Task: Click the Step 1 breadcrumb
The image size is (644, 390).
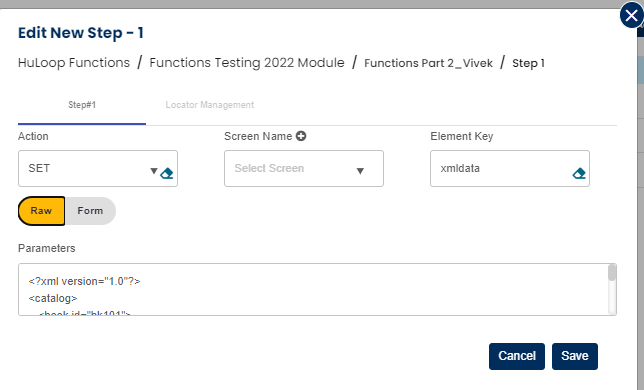Action: [528, 63]
